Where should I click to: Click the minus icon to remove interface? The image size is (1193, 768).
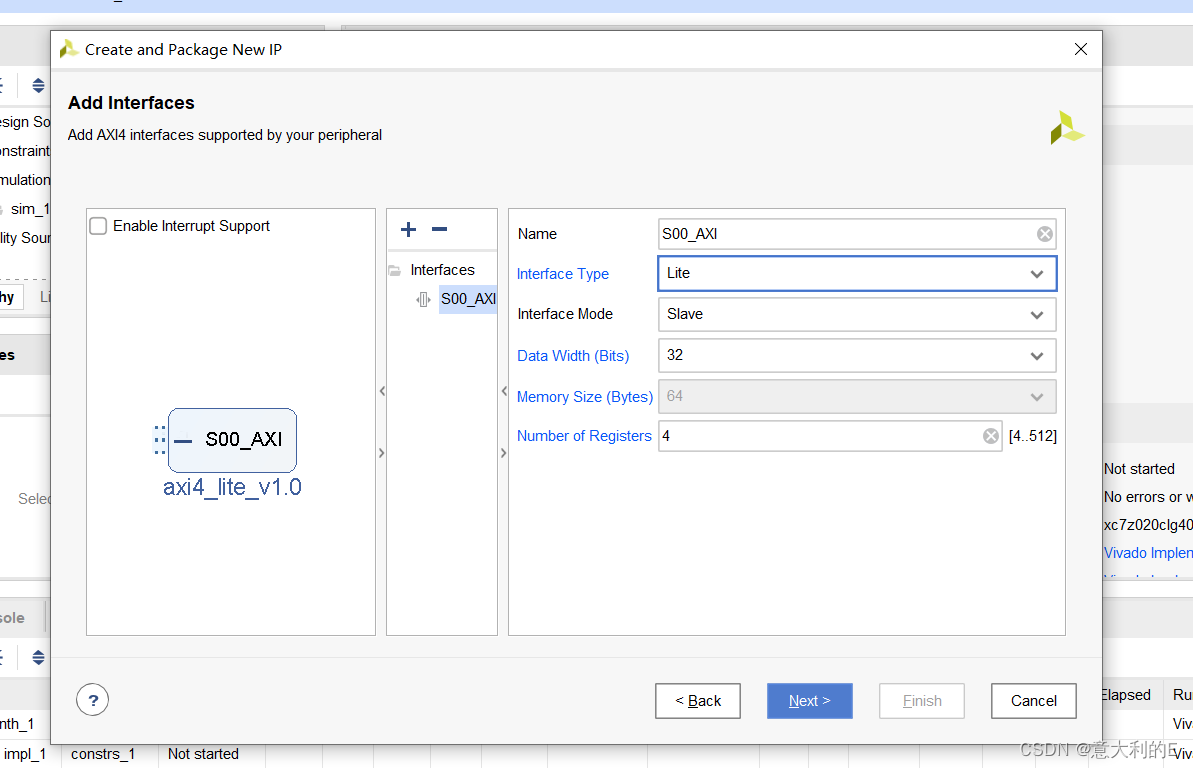tap(440, 229)
